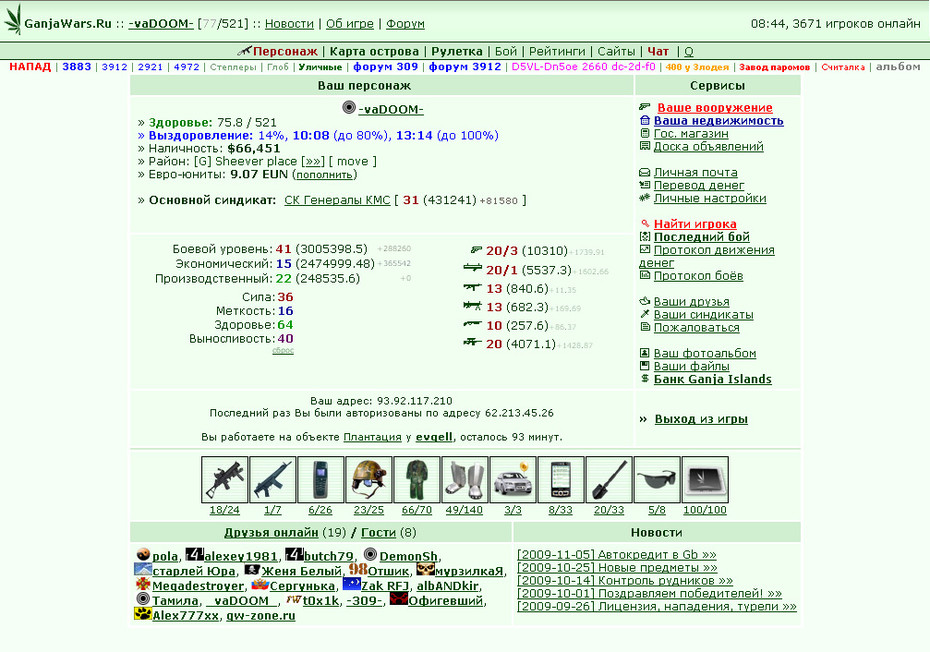Click the floppy icon beside Ваши файлы
930x652 pixels.
[x=645, y=365]
